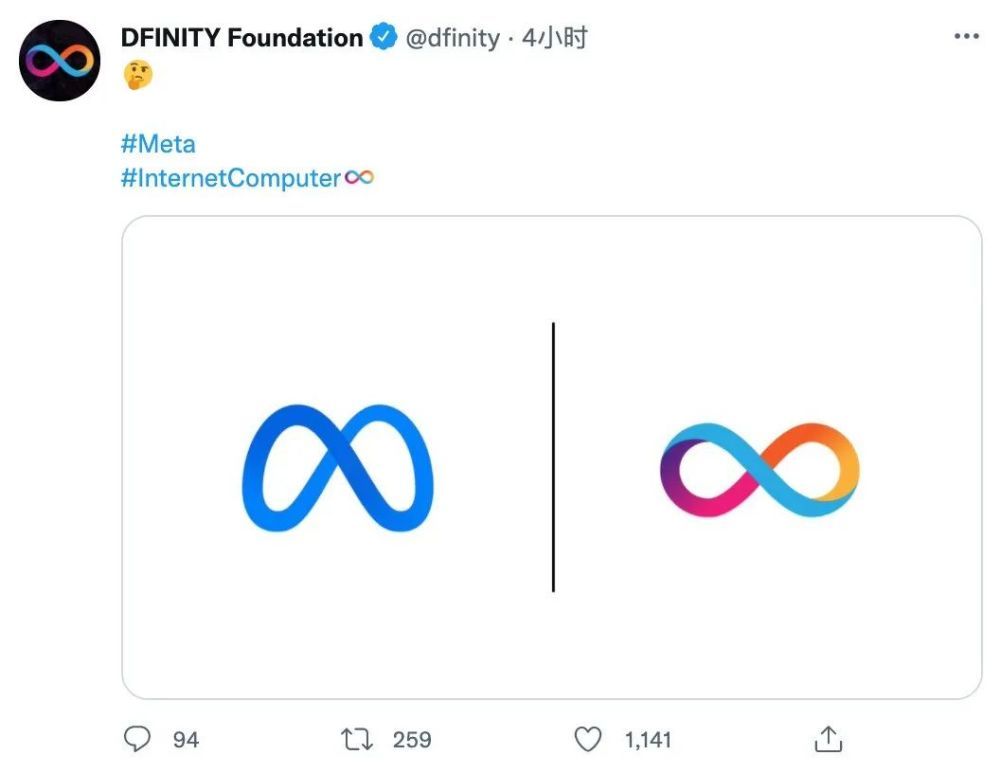Click the 94 replies count
1000x773 pixels.
[186, 740]
